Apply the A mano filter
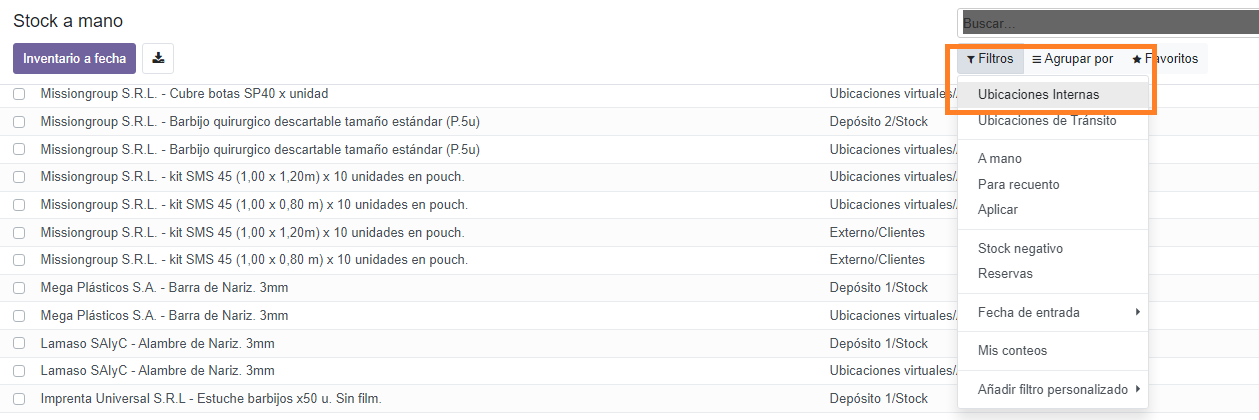 [1000, 159]
